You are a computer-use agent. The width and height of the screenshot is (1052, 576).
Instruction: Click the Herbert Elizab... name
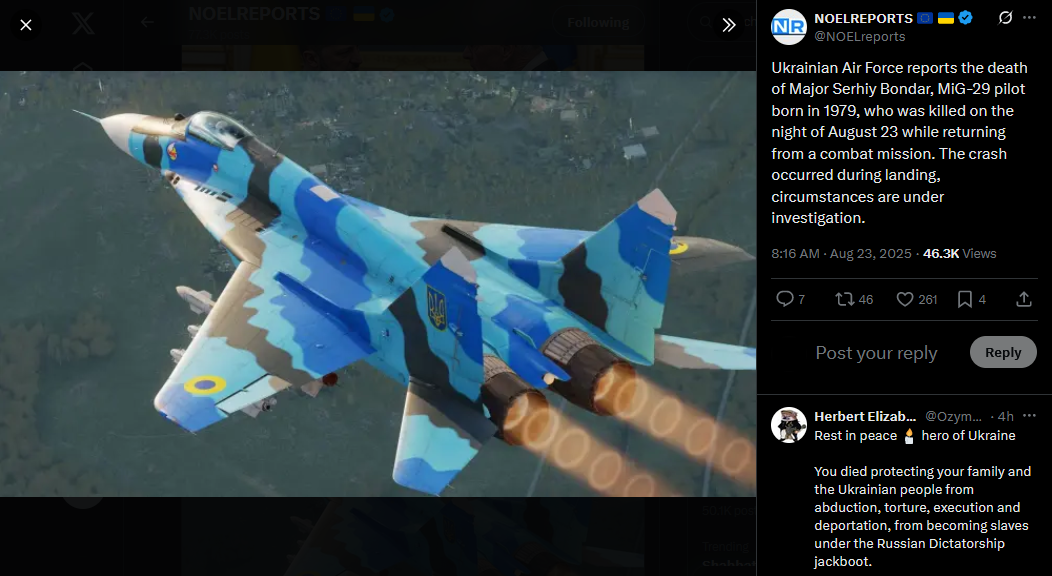(865, 416)
